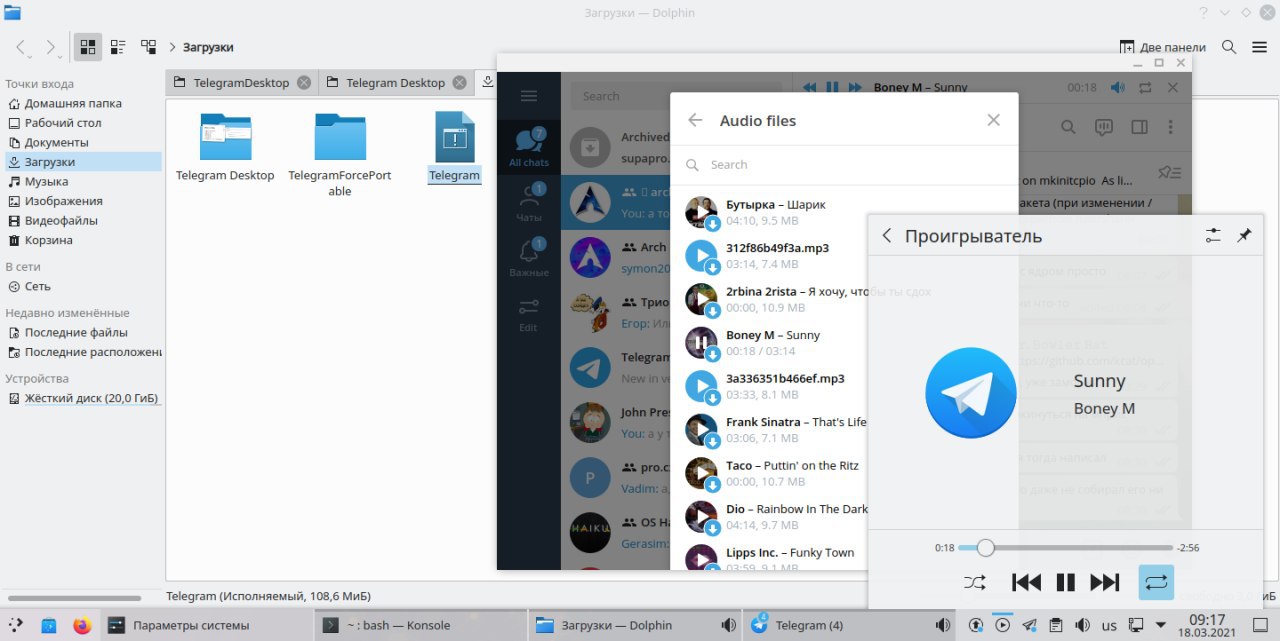Switch Dolphin to icons view mode
Screen dimensions: 1280x641
coord(88,47)
